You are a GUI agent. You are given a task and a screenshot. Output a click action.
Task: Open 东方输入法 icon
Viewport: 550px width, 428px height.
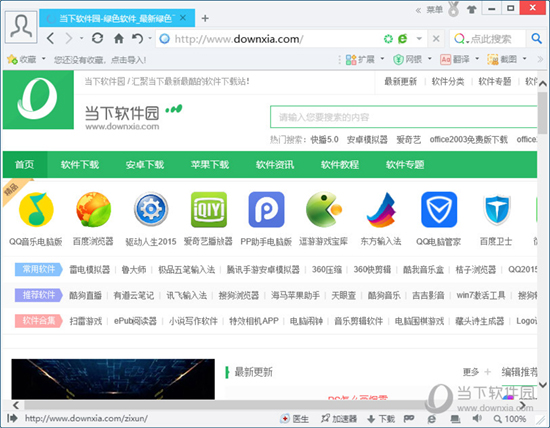coord(381,210)
